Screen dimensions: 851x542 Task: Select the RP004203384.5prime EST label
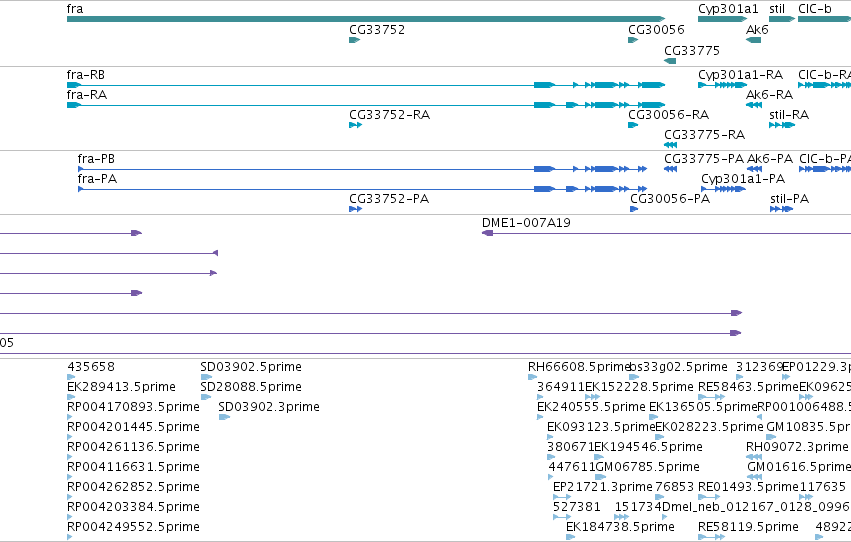133,507
